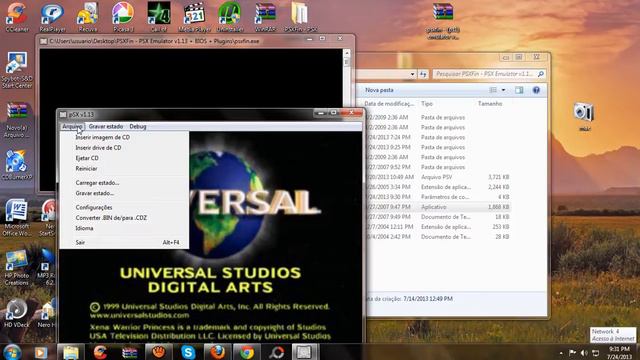Open the HP Photo Creations shortcut
Viewport: 640px width, 360px height.
17,267
